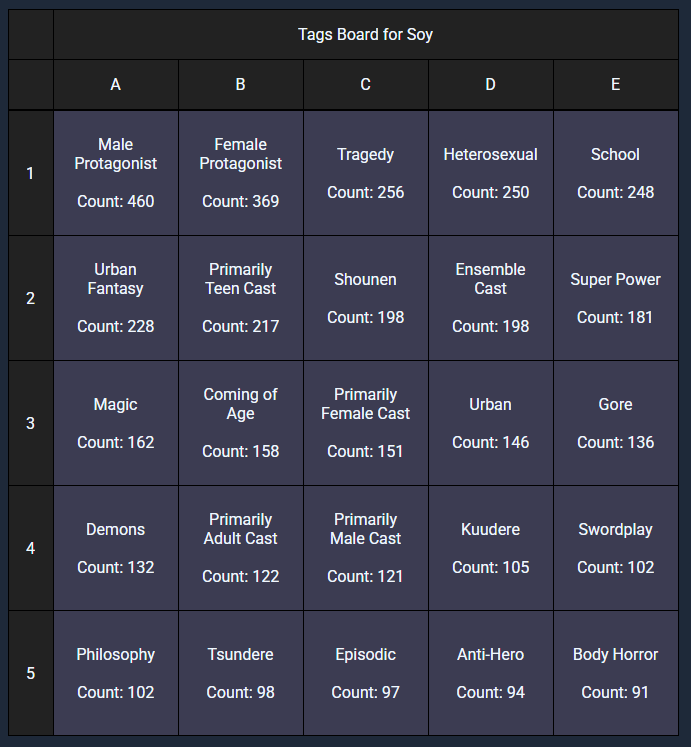The image size is (691, 747).
Task: Click column header C
Action: (x=366, y=85)
